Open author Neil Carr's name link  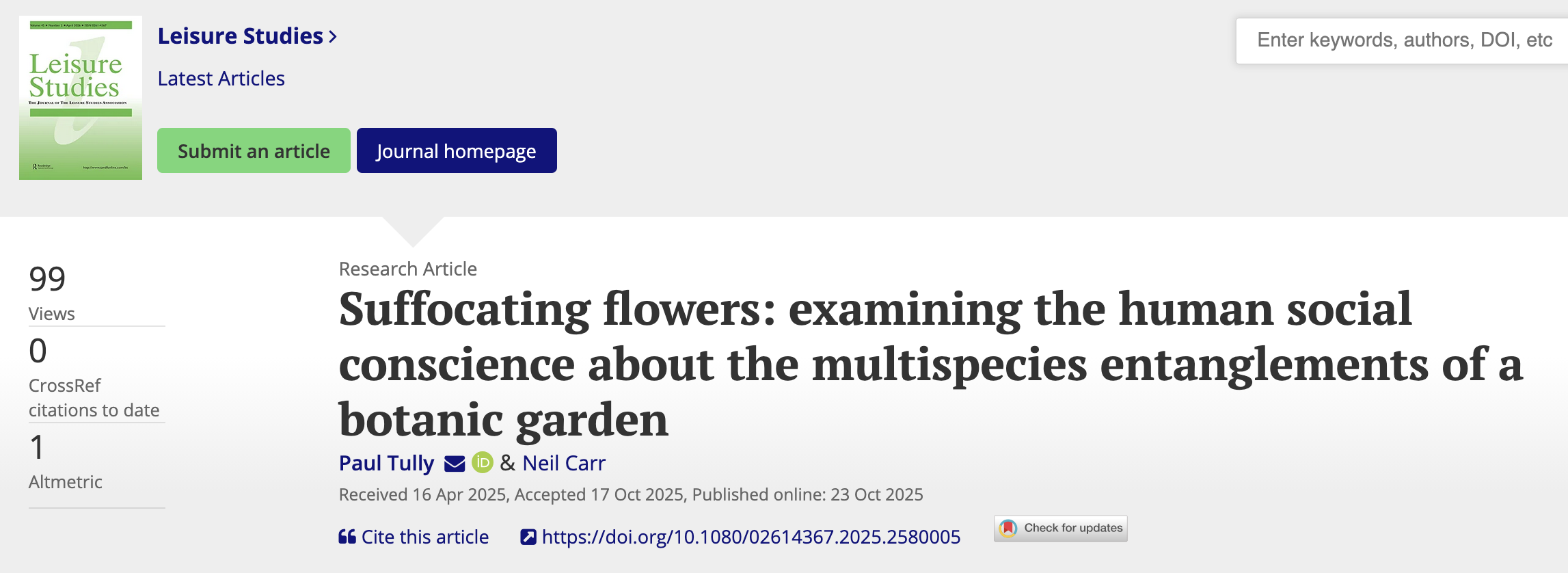564,463
